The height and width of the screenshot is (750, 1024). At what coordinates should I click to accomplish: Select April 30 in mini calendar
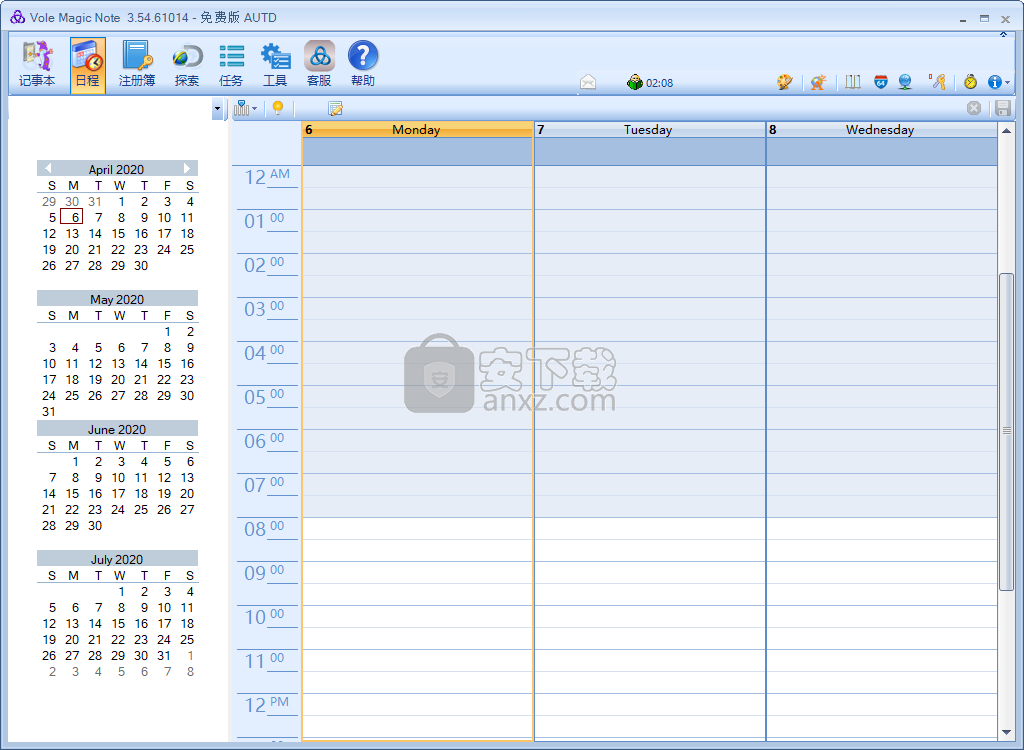click(x=141, y=265)
